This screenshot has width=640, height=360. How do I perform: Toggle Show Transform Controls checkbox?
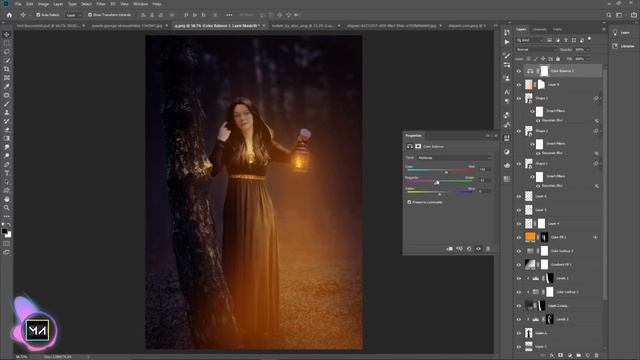(90, 15)
